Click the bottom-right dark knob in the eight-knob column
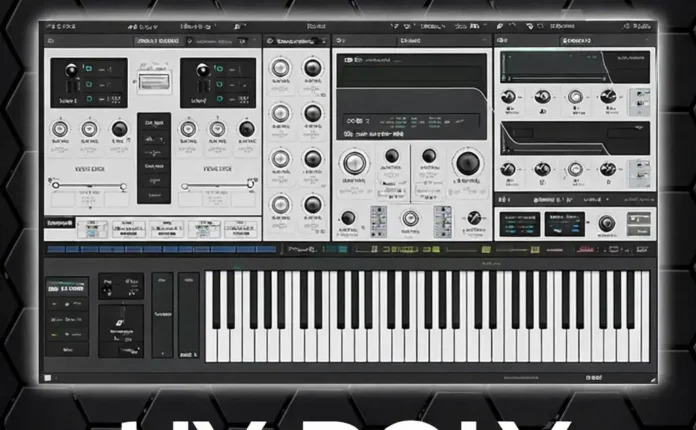Viewport: 696px width, 430px height. point(312,205)
